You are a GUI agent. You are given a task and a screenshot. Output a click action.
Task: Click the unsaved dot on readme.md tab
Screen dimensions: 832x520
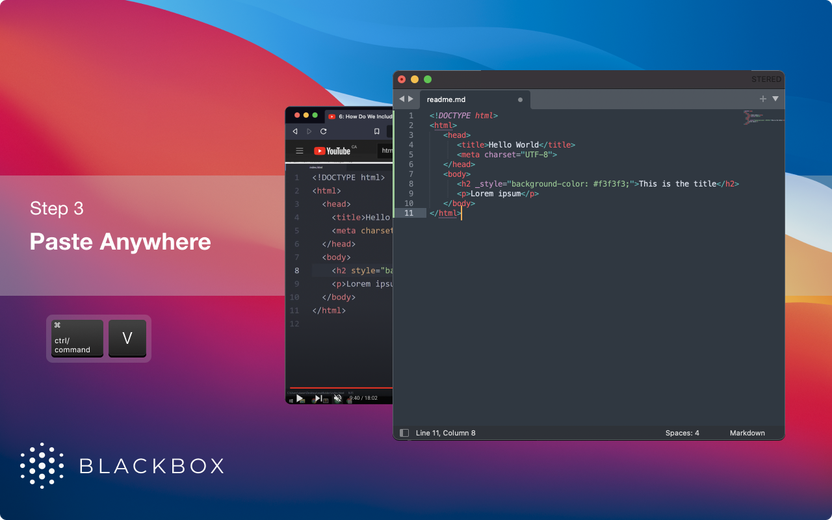(x=520, y=100)
